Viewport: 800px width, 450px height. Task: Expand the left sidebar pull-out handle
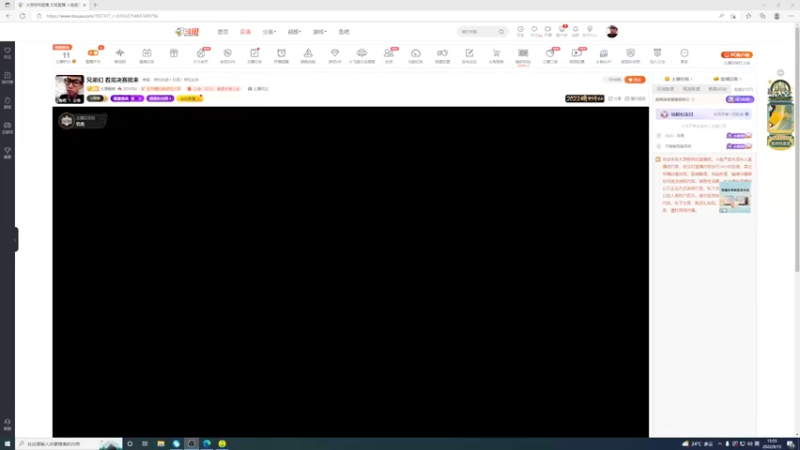[16, 239]
